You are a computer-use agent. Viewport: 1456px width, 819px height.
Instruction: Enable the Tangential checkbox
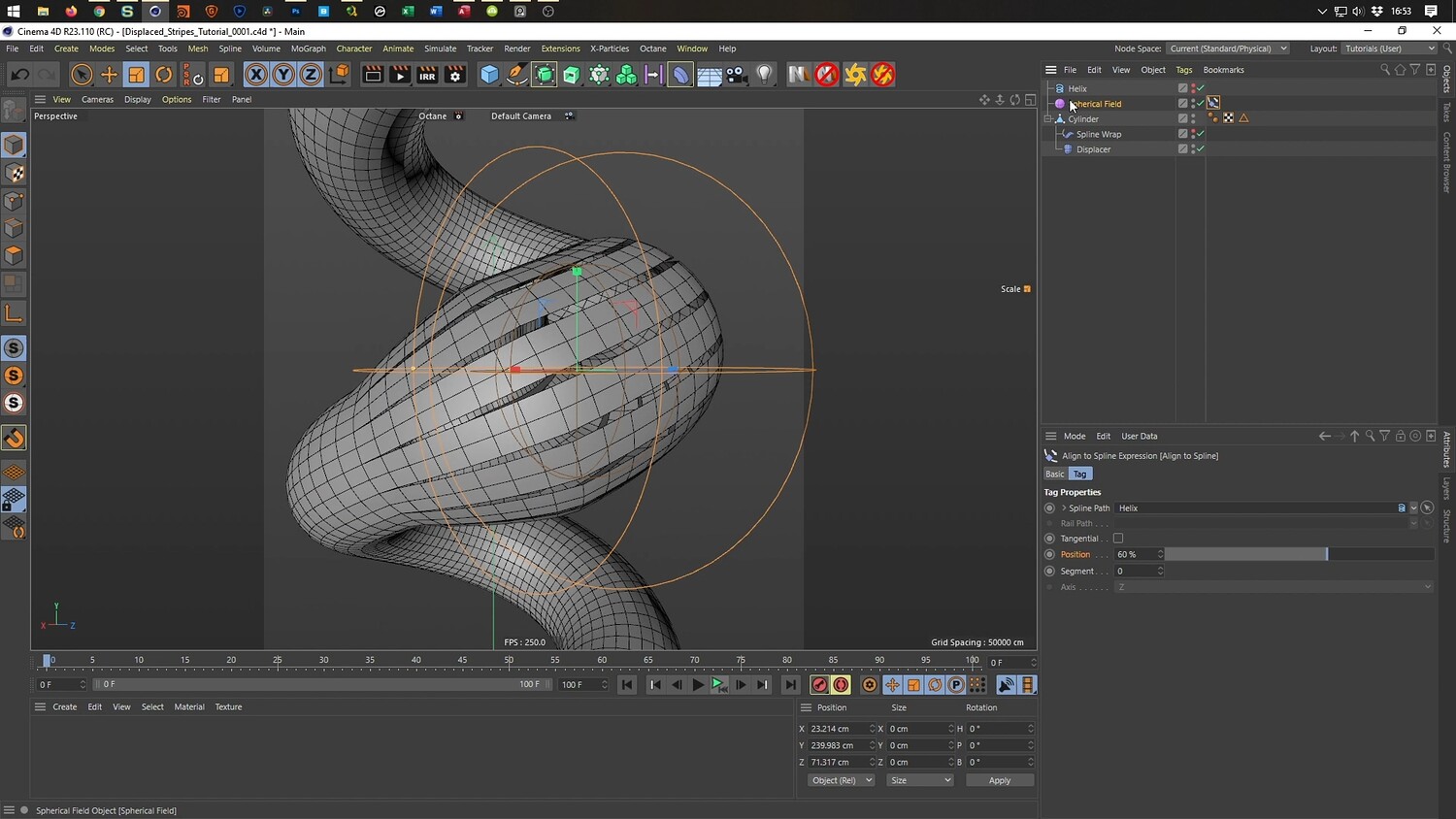tap(1118, 539)
